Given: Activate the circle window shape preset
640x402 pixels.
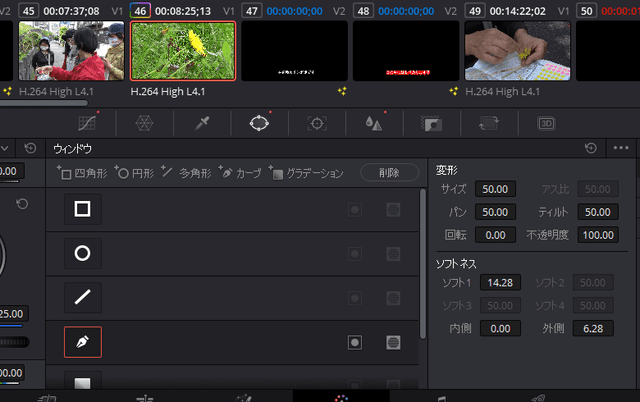Looking at the screenshot, I should (x=82, y=253).
